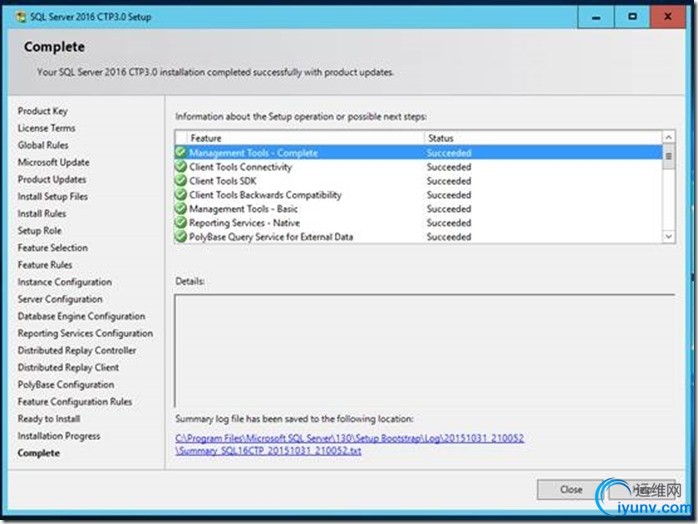Click Succeeded status of Client Tools SDK

[x=449, y=181]
